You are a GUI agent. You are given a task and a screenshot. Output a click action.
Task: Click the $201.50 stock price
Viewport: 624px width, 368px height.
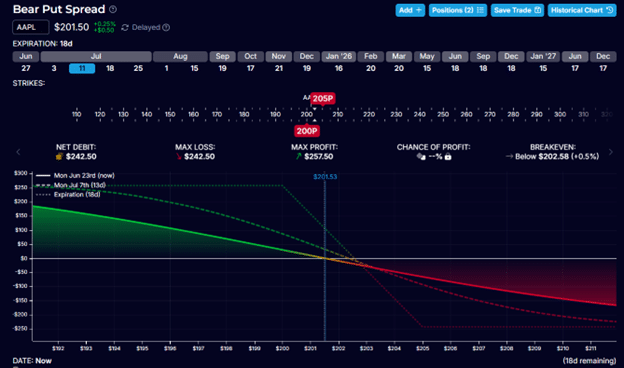click(x=72, y=27)
